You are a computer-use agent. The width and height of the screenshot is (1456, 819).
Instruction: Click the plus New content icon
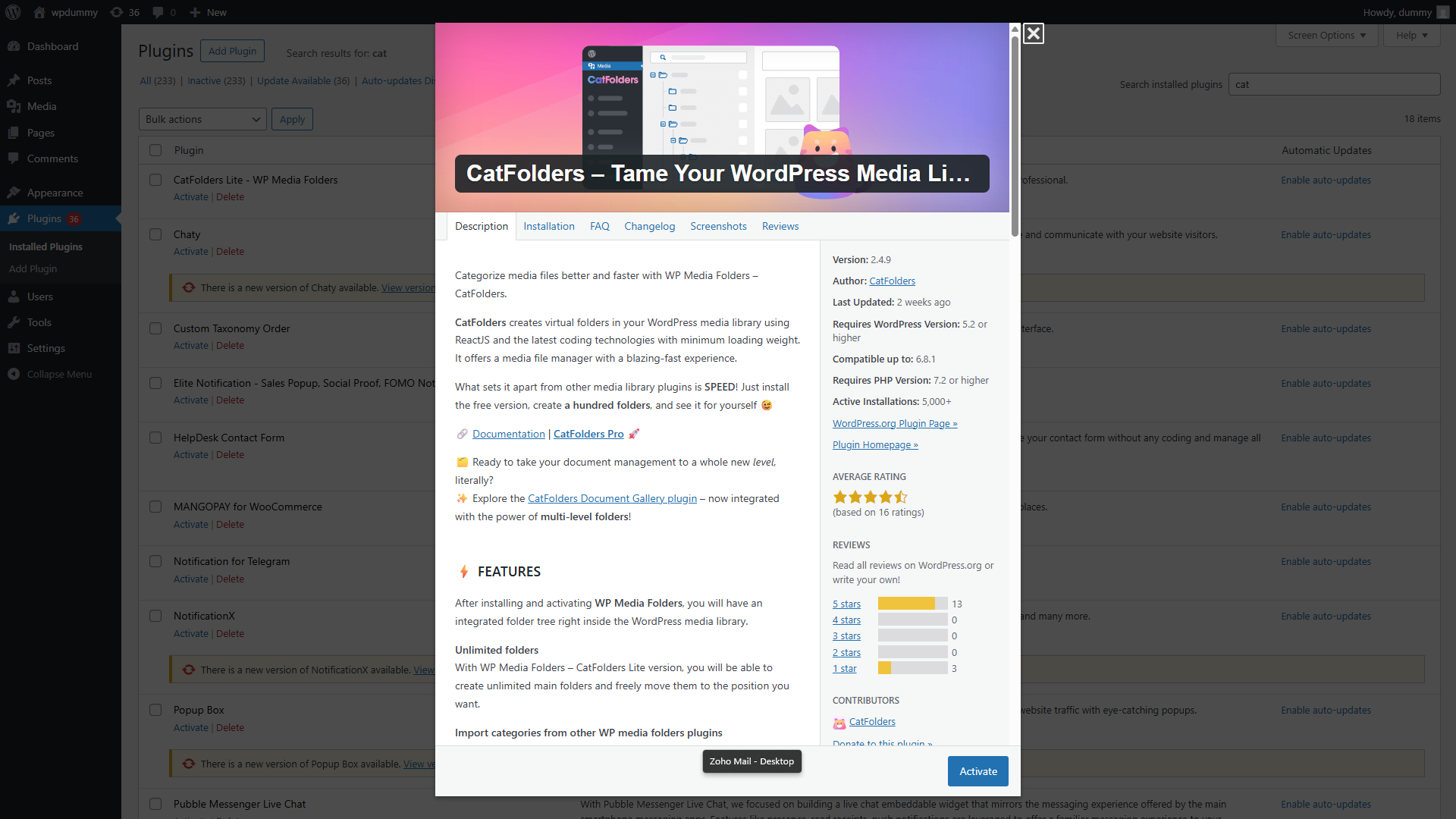pos(195,12)
